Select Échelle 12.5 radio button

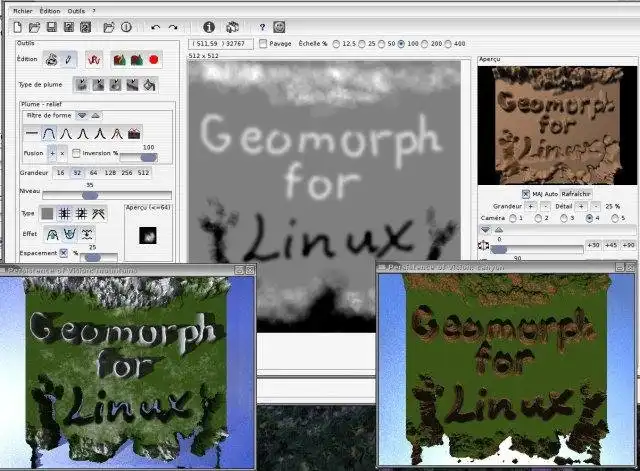coord(336,44)
